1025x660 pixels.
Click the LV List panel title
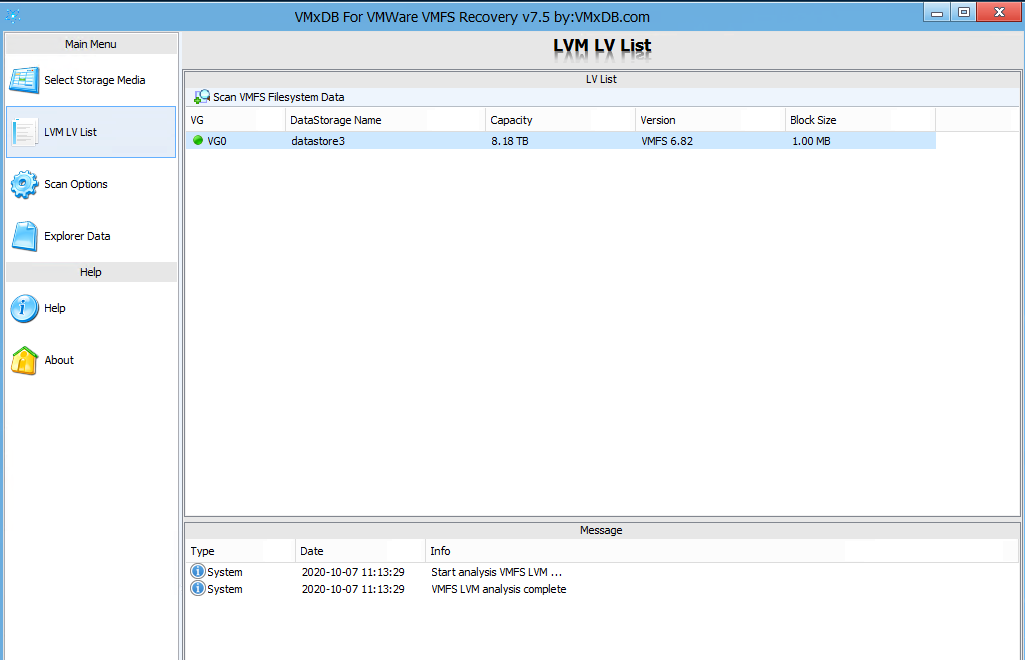pos(601,79)
